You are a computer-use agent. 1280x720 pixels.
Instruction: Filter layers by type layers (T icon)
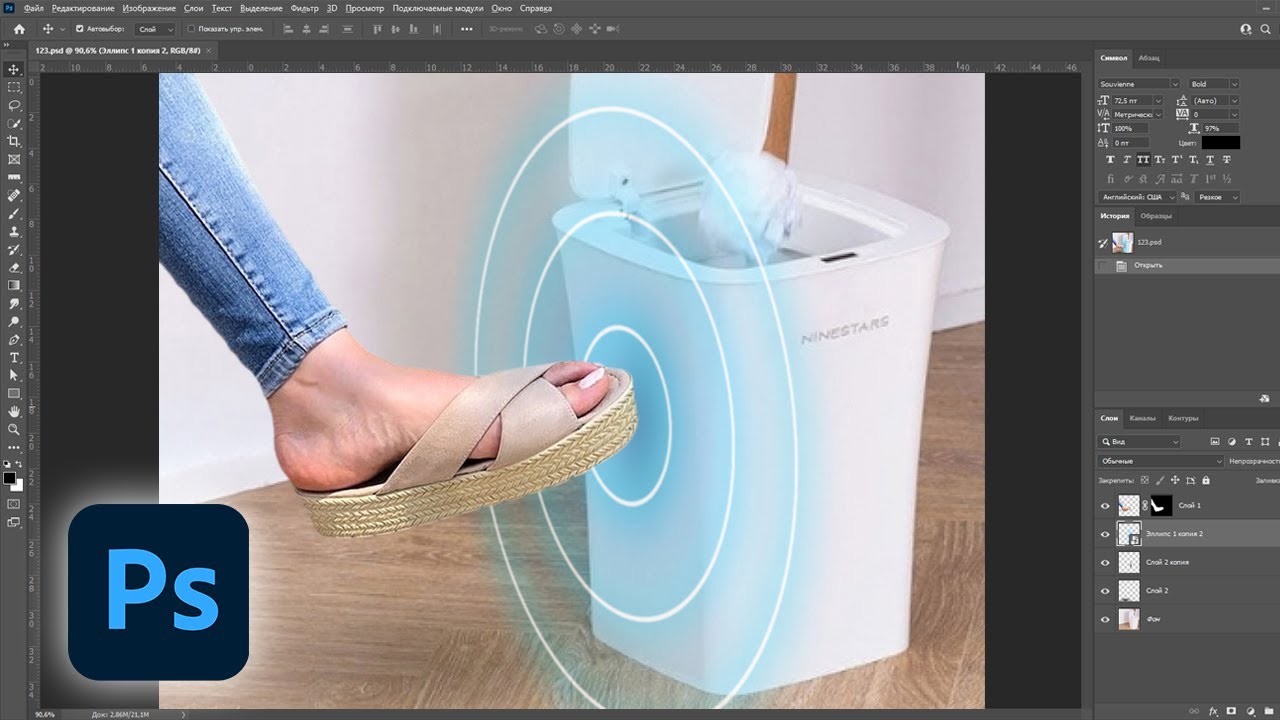(1248, 441)
